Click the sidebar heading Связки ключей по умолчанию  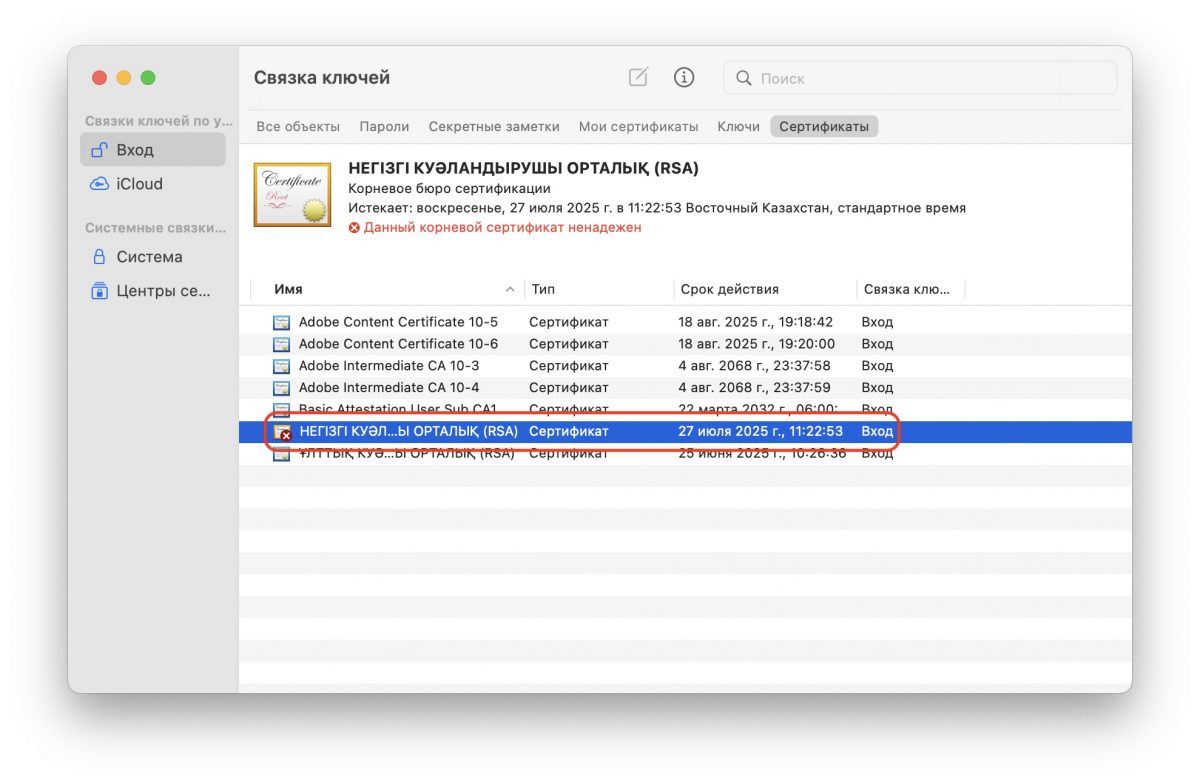(159, 121)
